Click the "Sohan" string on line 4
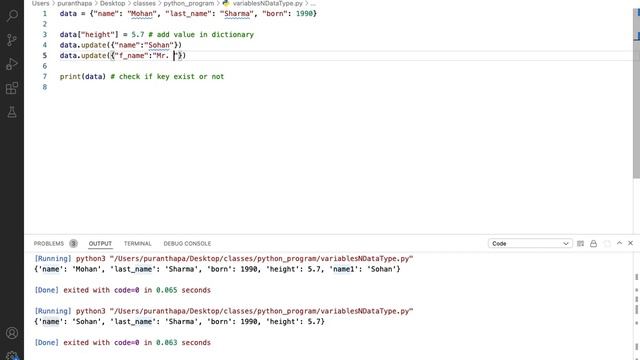Viewport: 640px width, 360px height. click(x=159, y=45)
